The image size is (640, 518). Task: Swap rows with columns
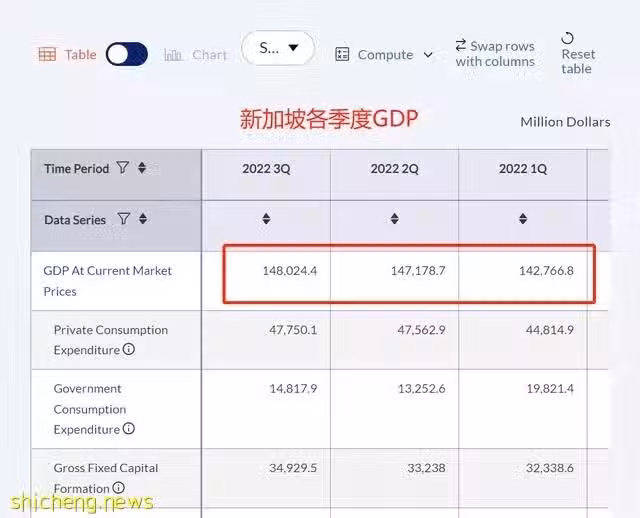coord(495,53)
